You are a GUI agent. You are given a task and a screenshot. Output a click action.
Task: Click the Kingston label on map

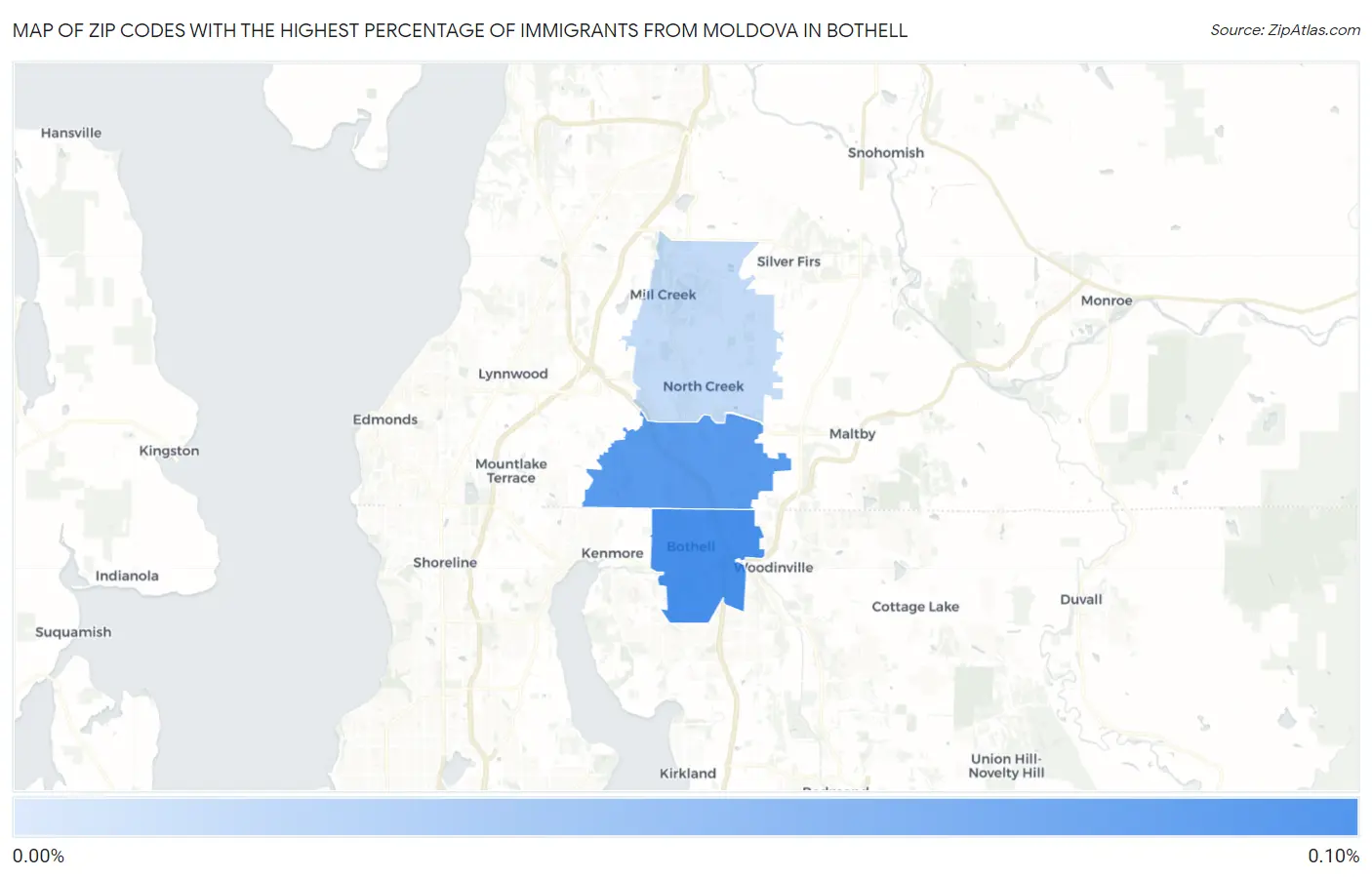[x=169, y=451]
